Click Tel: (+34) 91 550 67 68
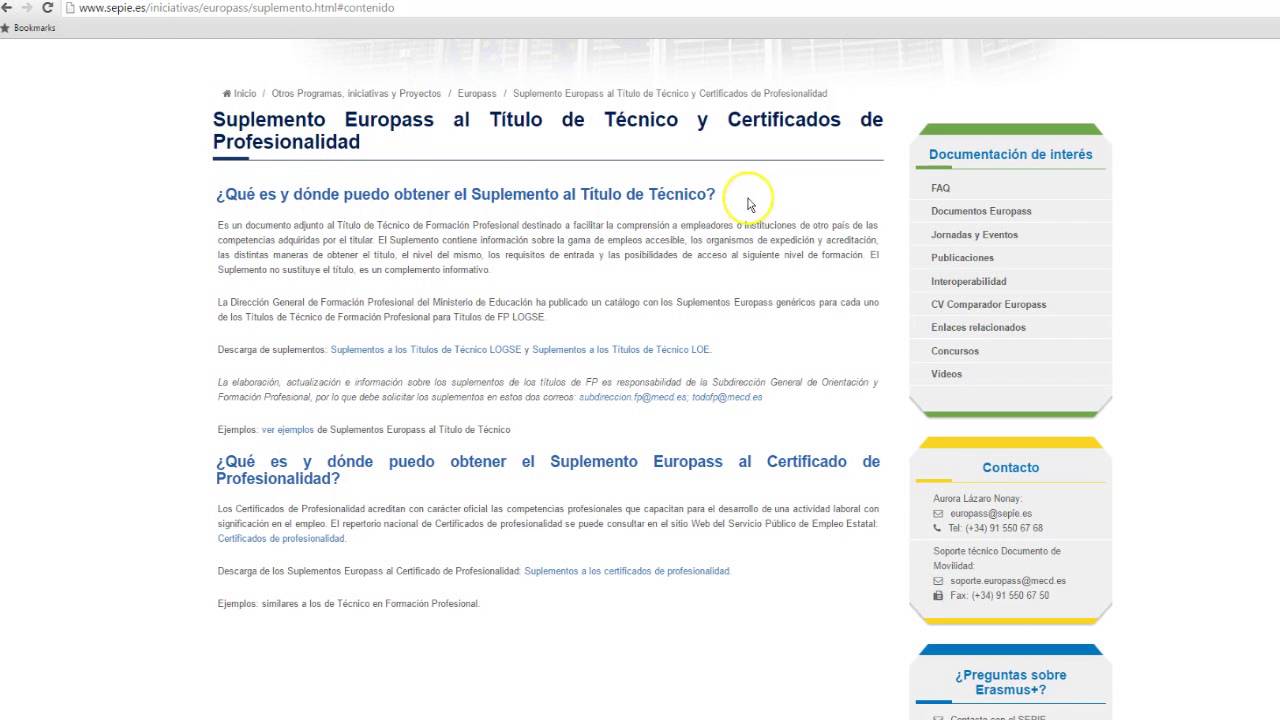Screen dimensions: 1280x720 coord(995,528)
